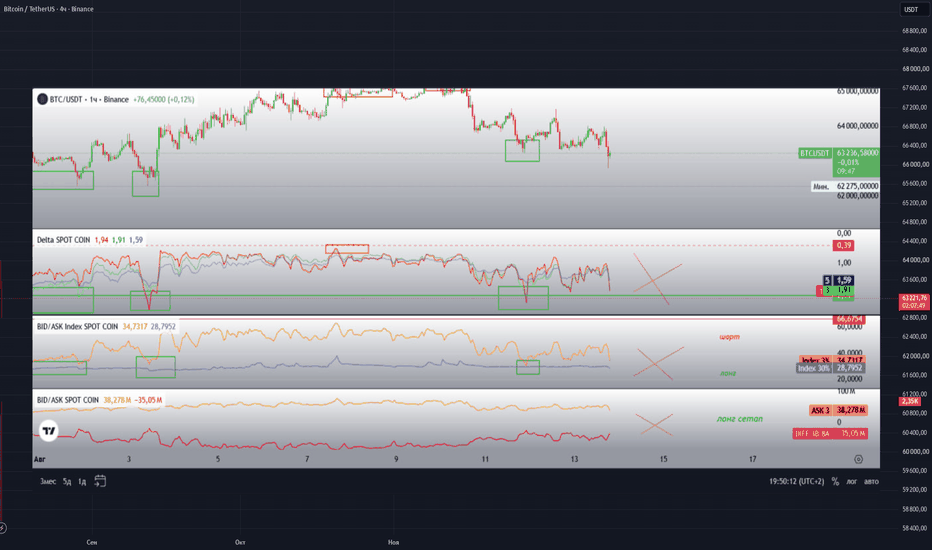This screenshot has height=550, width=932.
Task: Click the Bitcoin / TetherUS chart title
Action: pos(49,9)
